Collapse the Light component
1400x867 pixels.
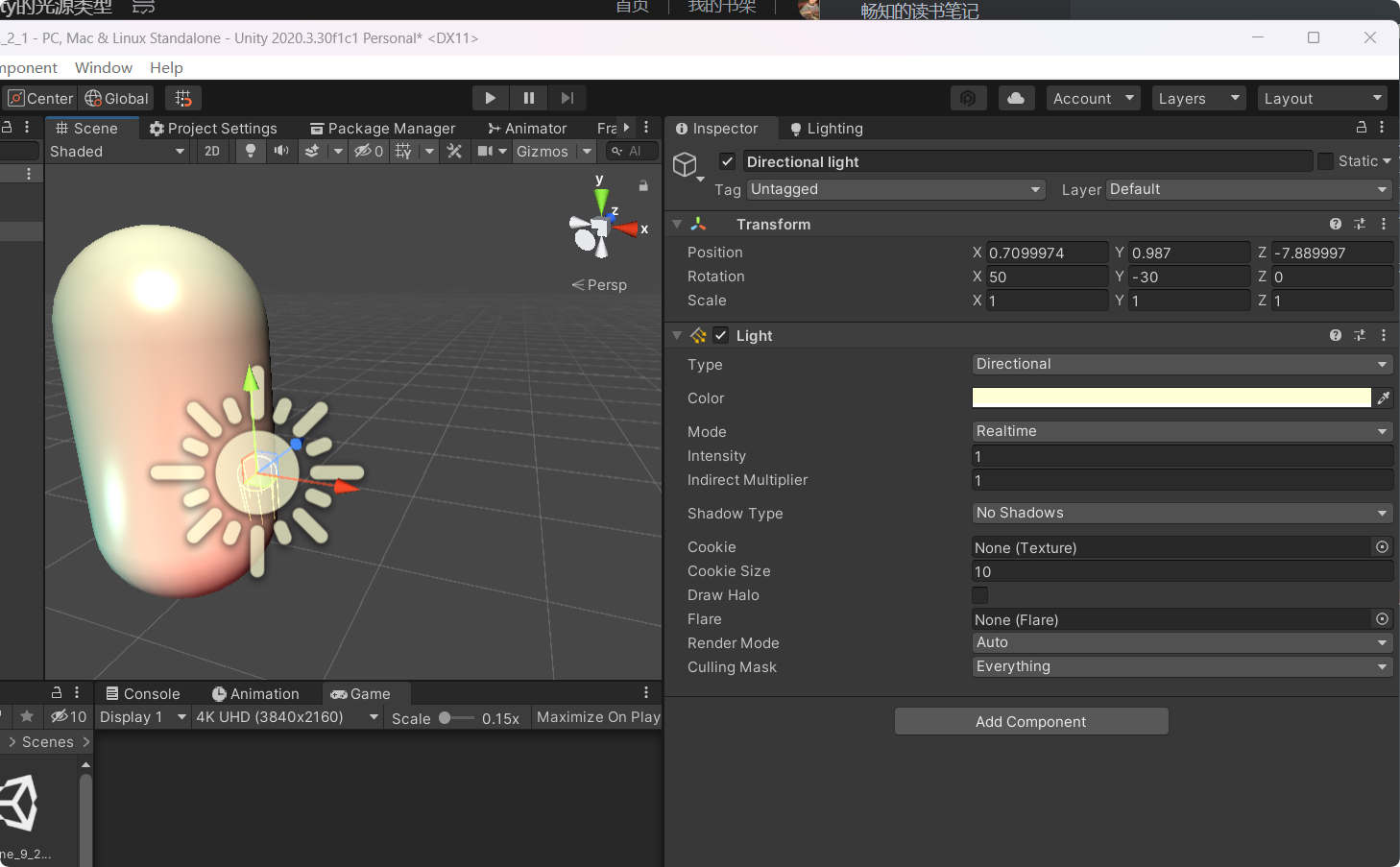(677, 335)
